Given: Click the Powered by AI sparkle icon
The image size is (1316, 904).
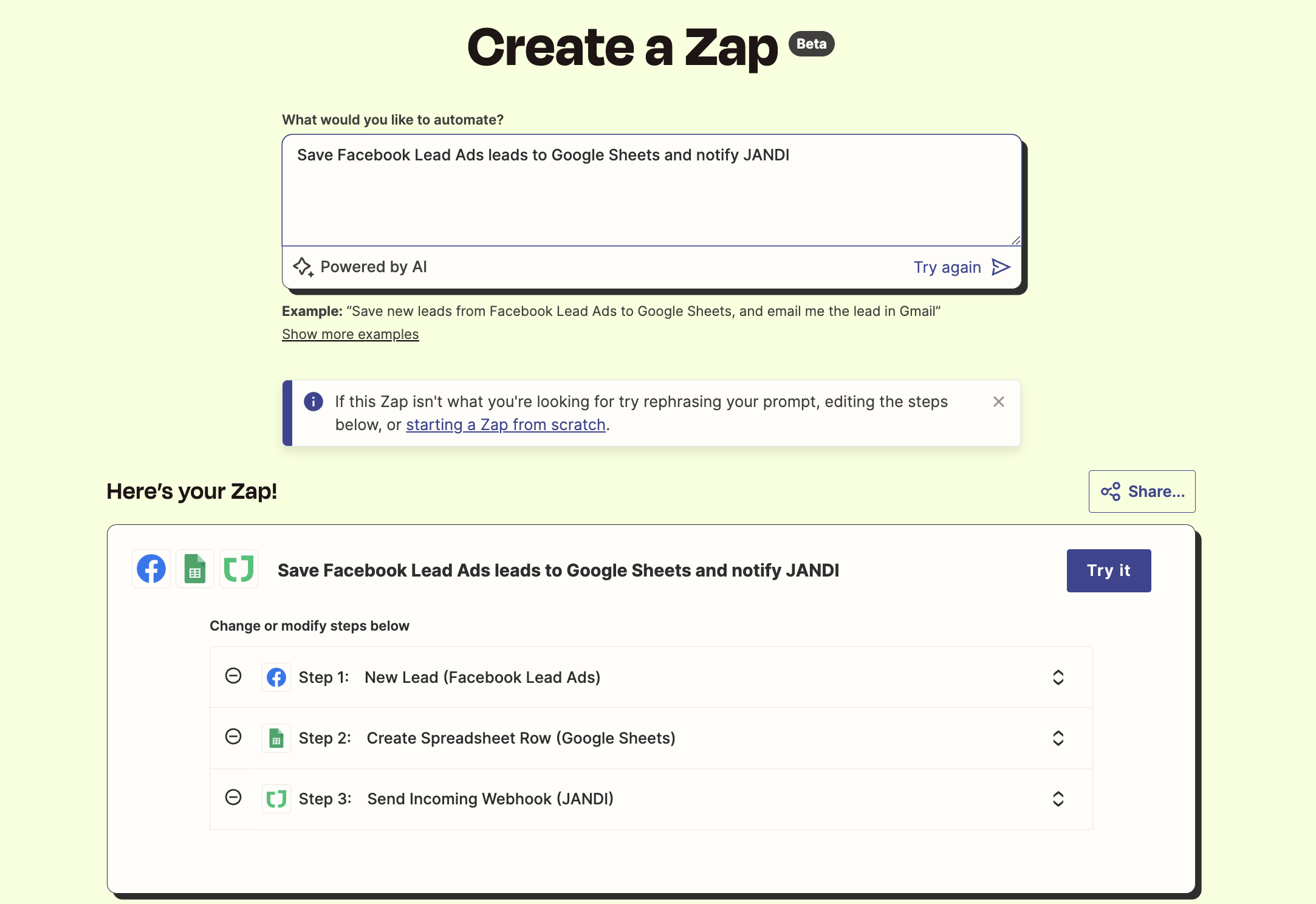Looking at the screenshot, I should [303, 267].
